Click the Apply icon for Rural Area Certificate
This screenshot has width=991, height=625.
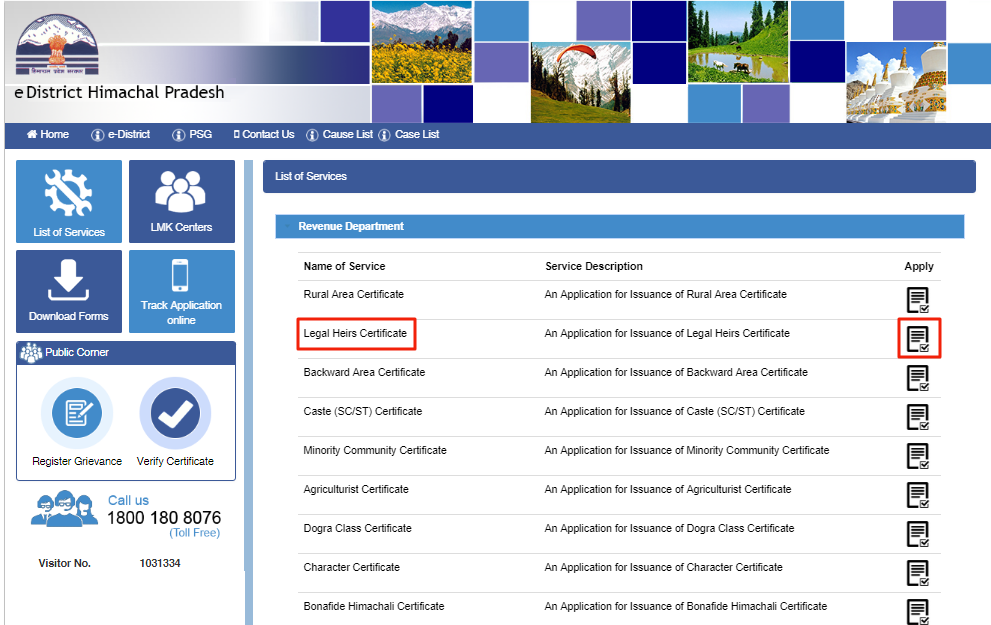click(918, 300)
